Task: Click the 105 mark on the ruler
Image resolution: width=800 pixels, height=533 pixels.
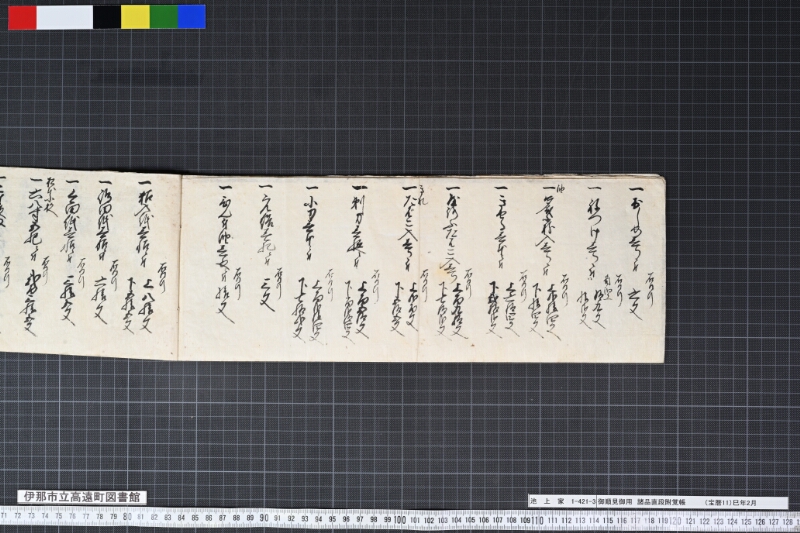Action: point(470,520)
